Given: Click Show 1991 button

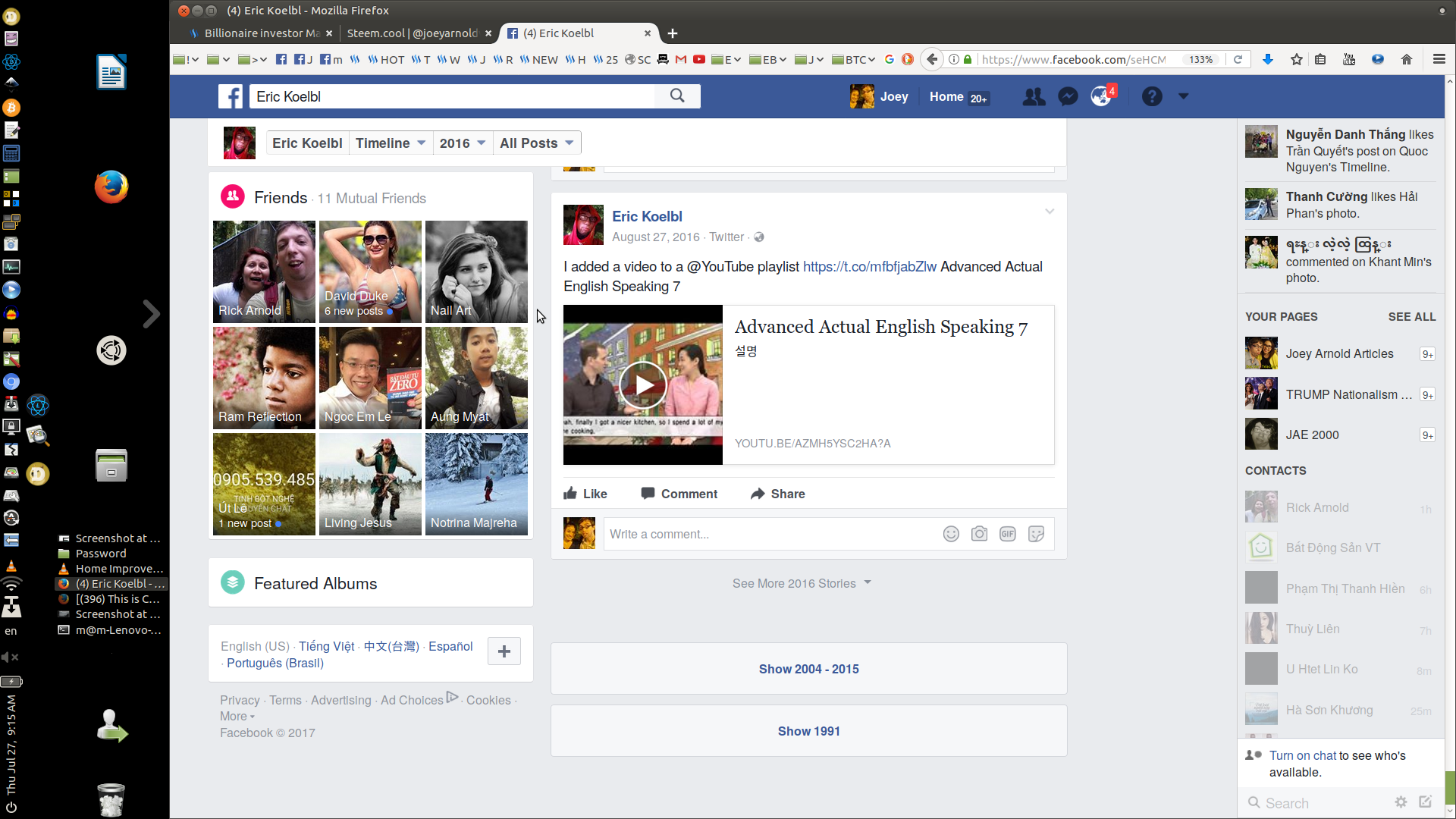Looking at the screenshot, I should (808, 731).
